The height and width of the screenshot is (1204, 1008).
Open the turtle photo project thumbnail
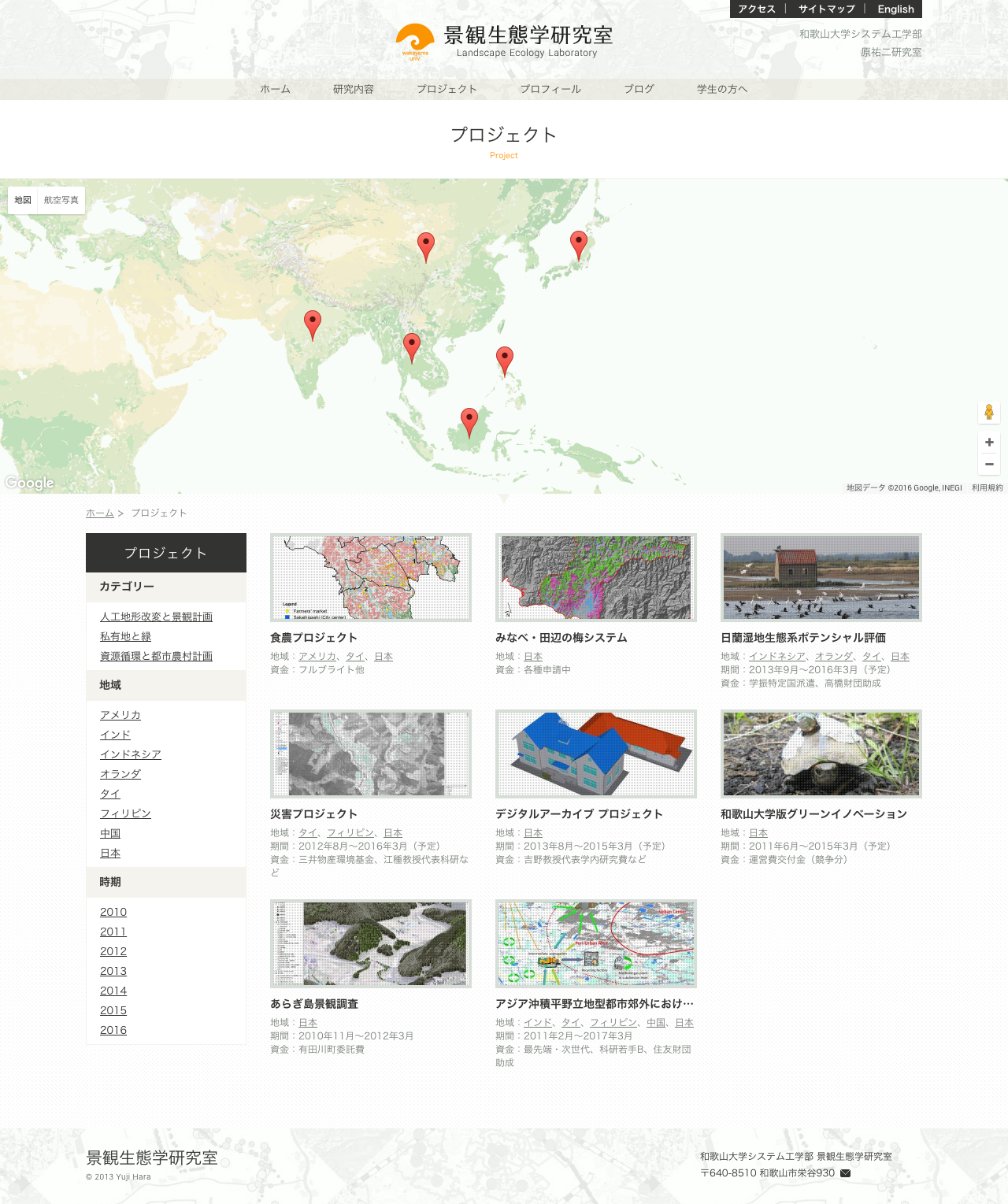tap(821, 754)
